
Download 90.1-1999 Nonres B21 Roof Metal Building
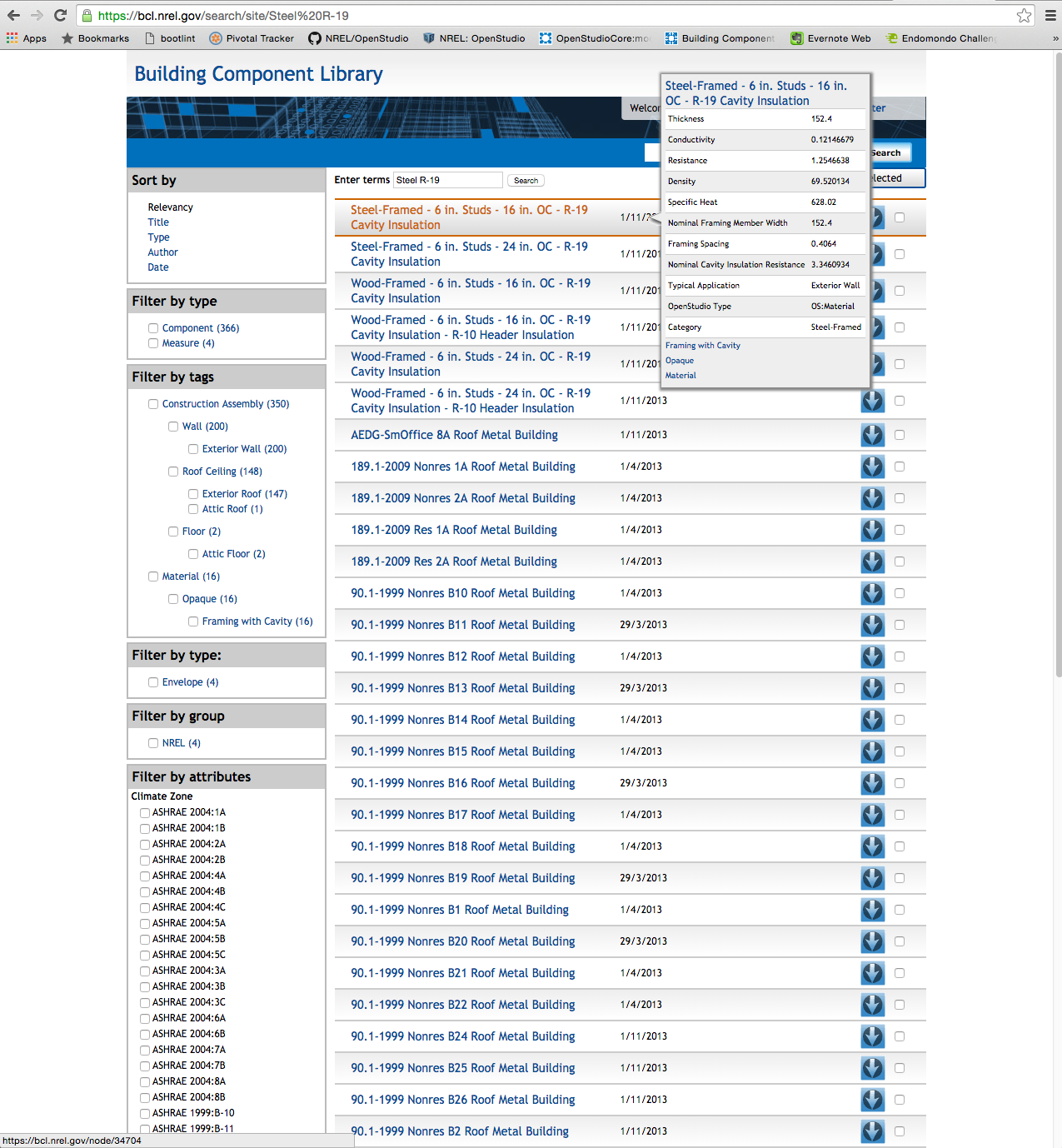click(x=872, y=973)
